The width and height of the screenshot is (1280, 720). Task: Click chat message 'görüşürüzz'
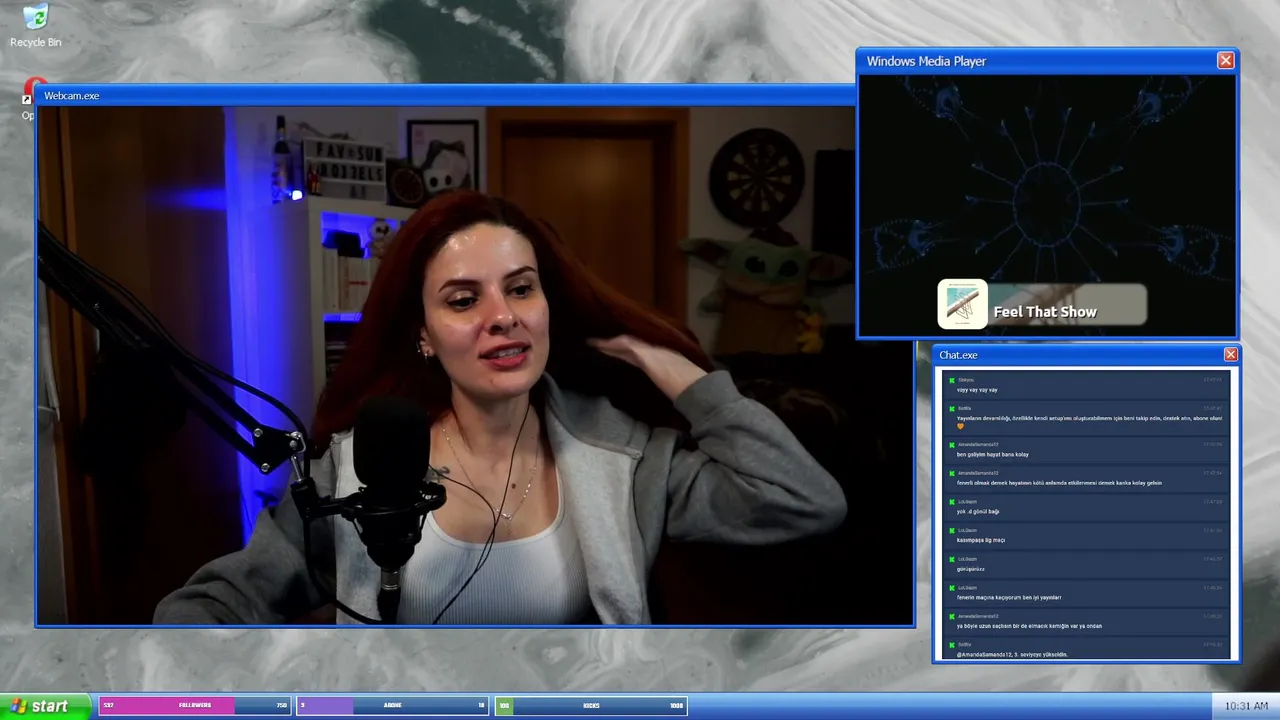pos(971,569)
